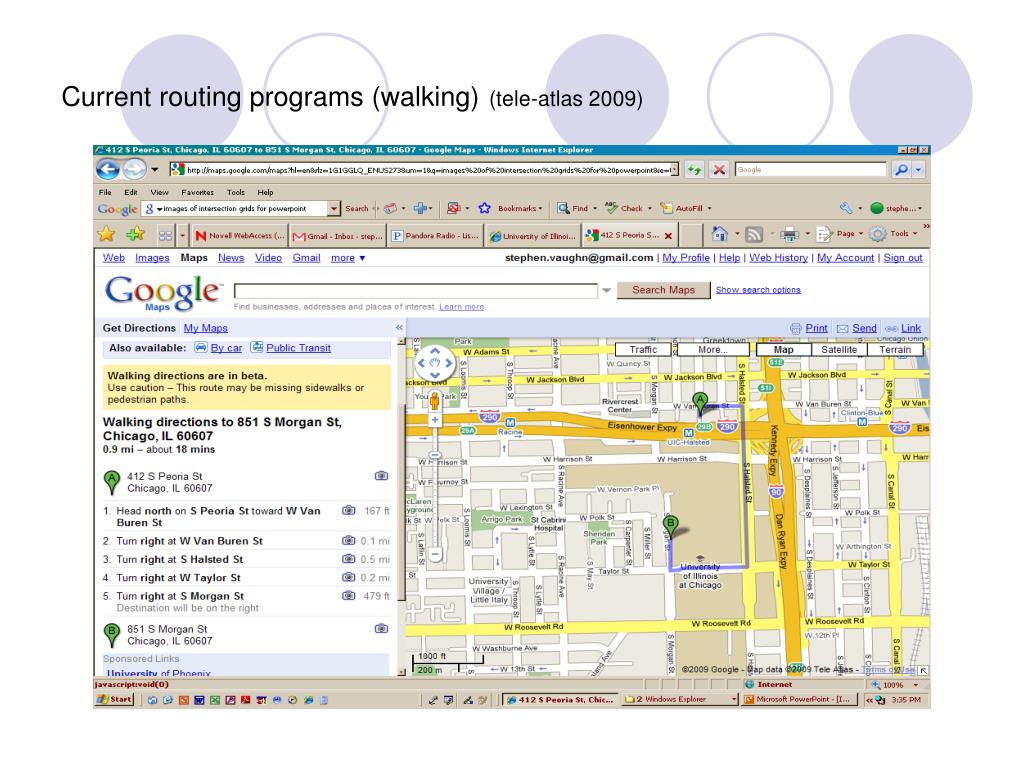Switch to the Pandora Radio tab

click(x=435, y=236)
